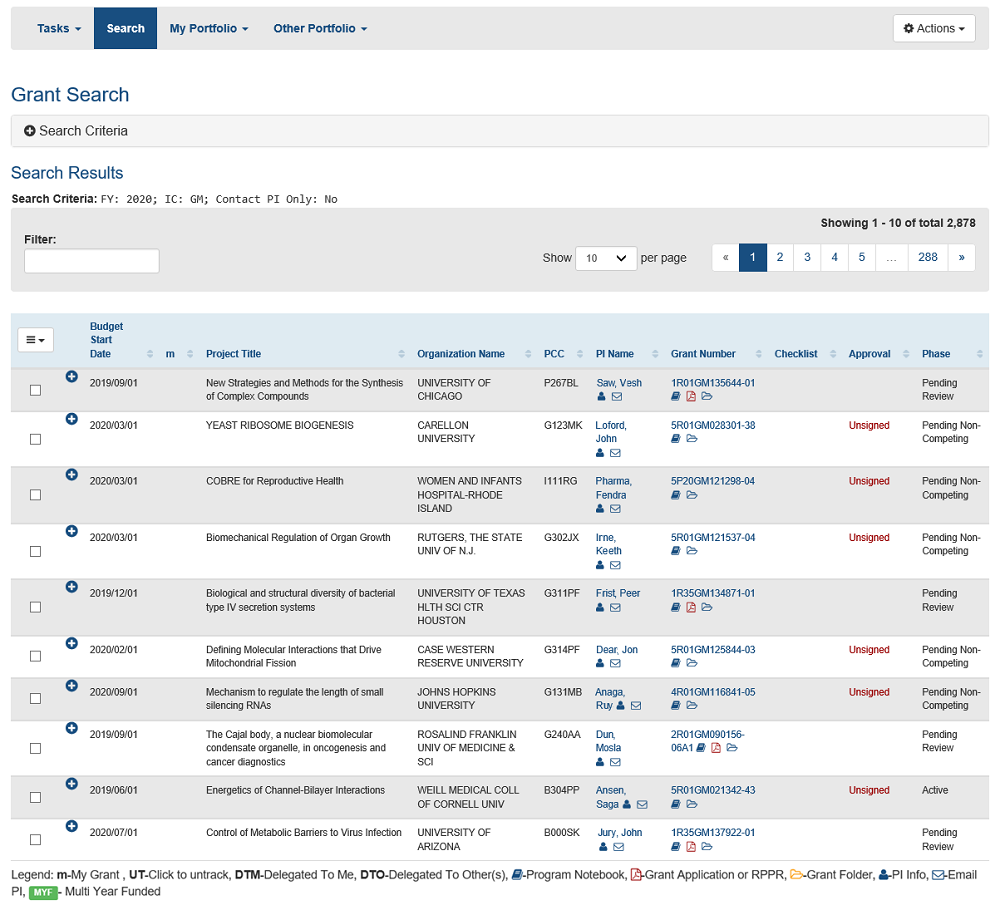Email PI Dear, Jon via envelope icon
This screenshot has height=905, width=1000.
coord(616,663)
